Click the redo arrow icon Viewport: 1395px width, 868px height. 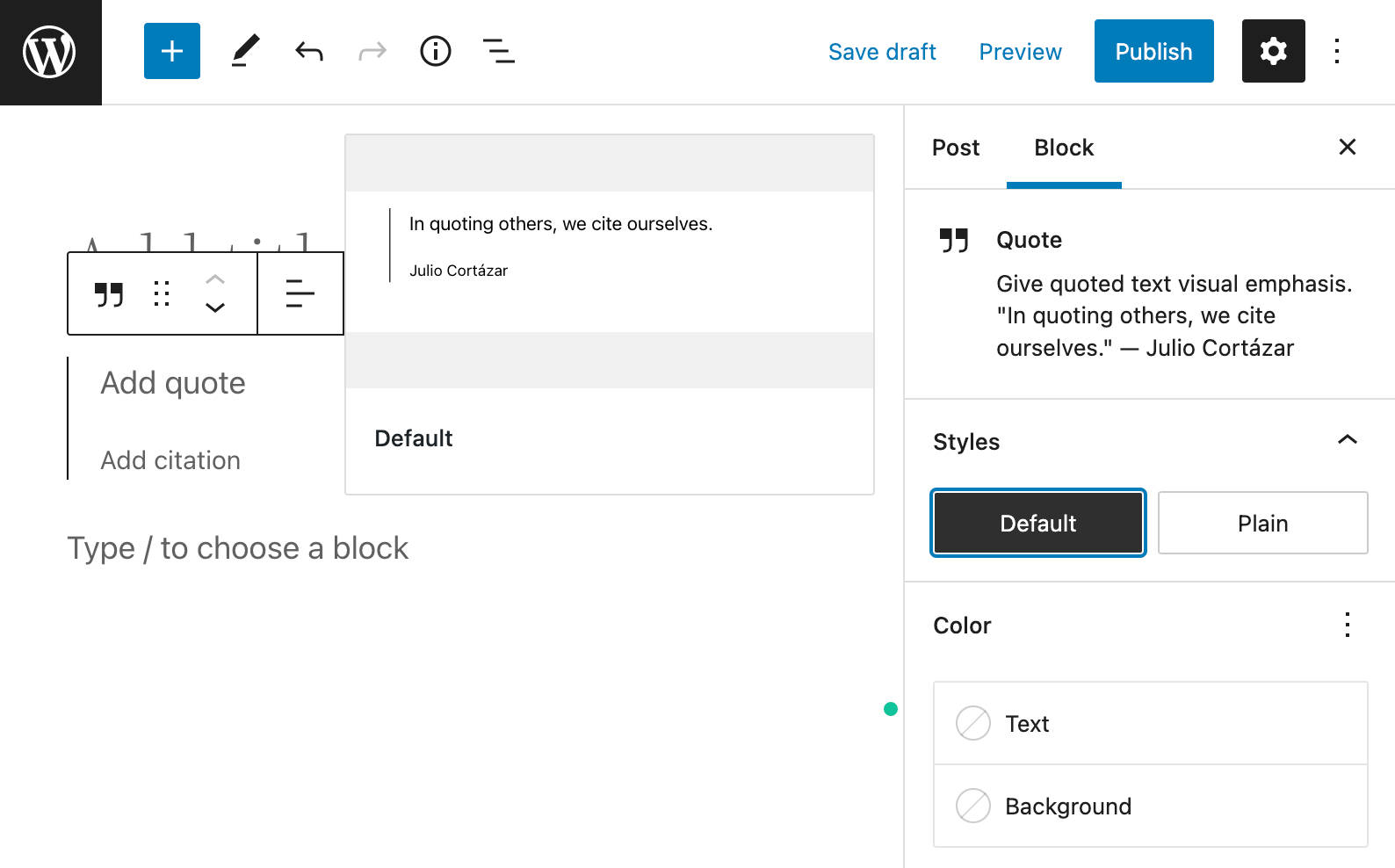(372, 51)
